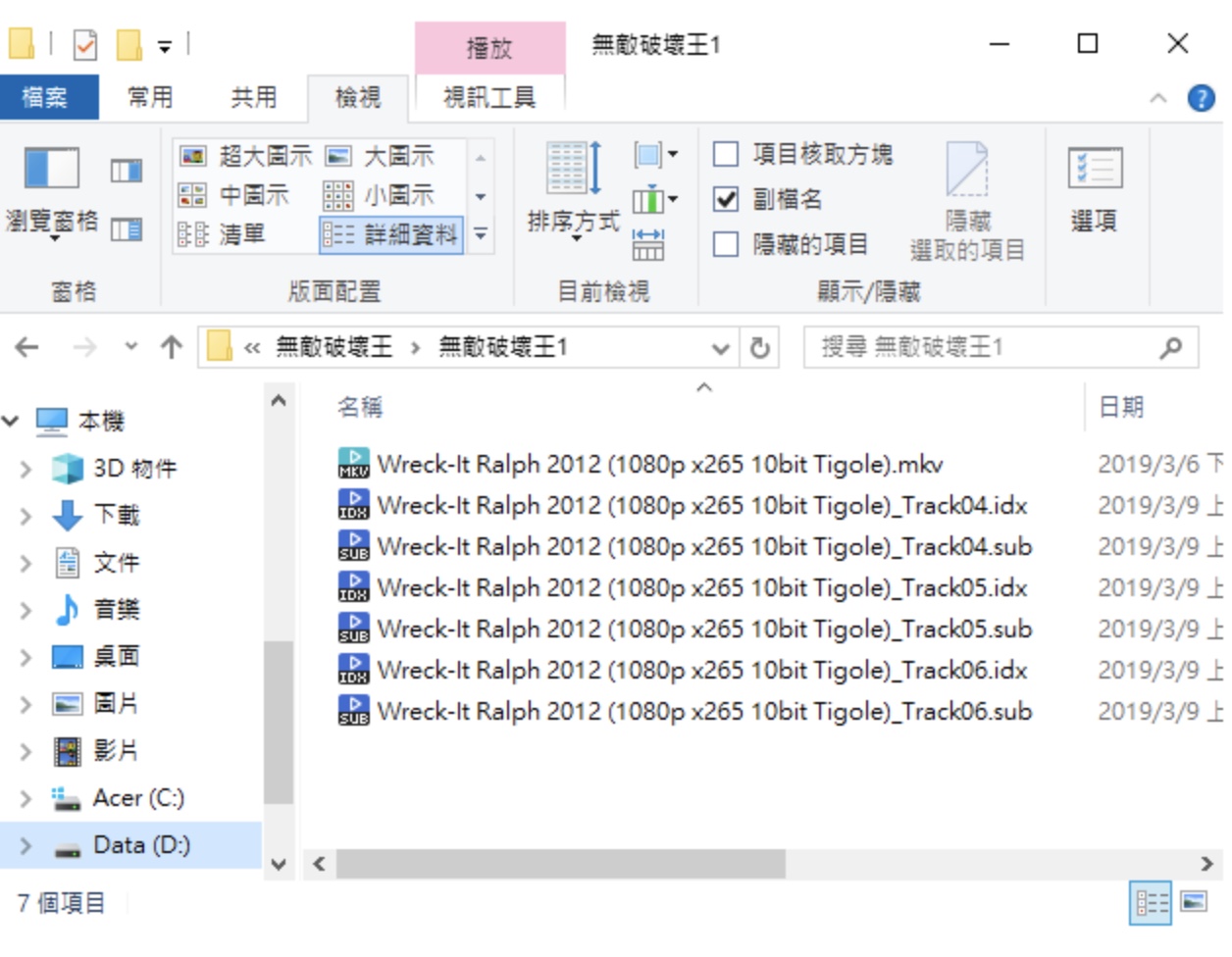Click the horizontal scrollbar thumb in file list
Screen dimensions: 1232x957
(560, 864)
